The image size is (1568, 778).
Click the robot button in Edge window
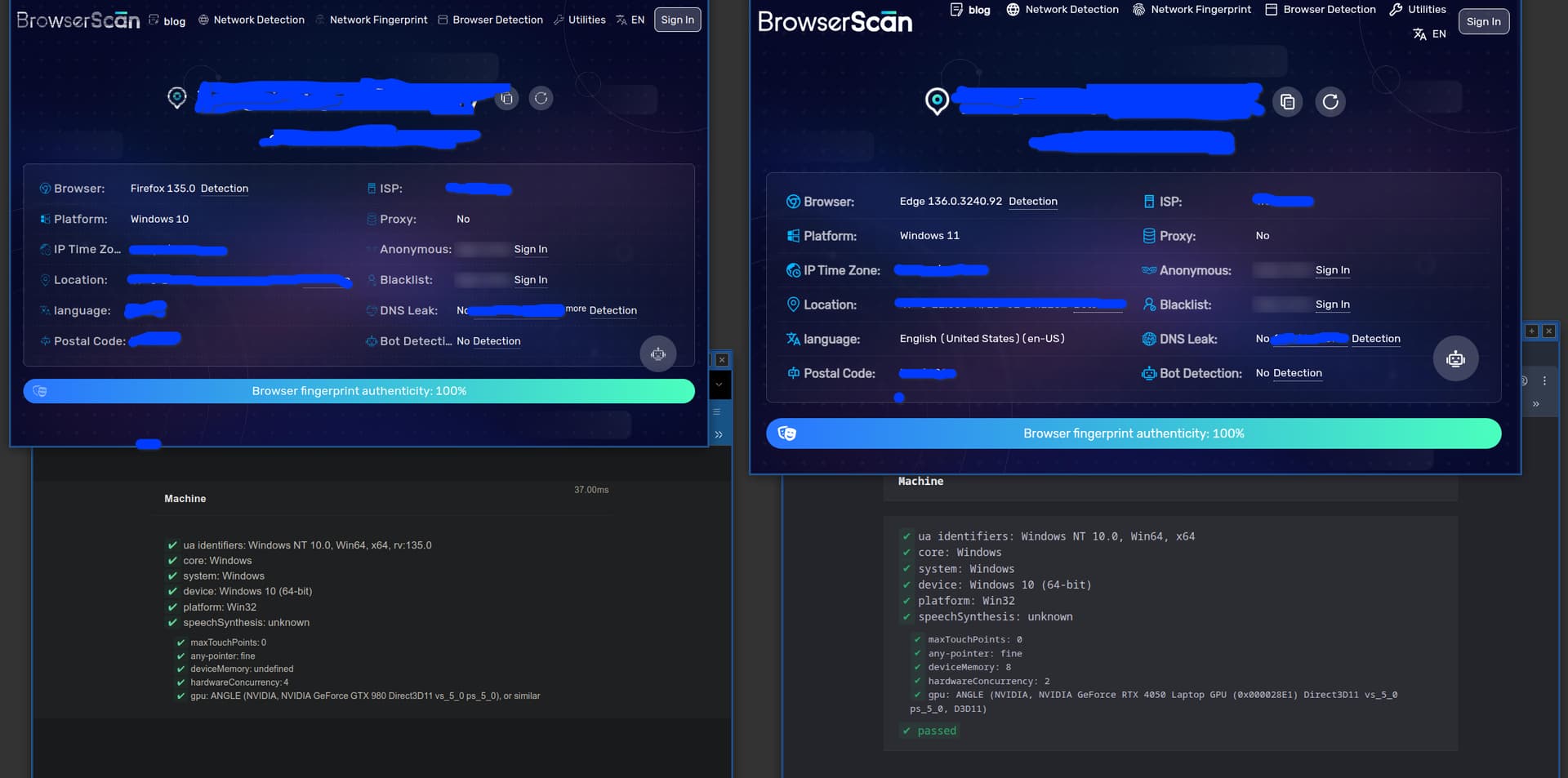1455,359
